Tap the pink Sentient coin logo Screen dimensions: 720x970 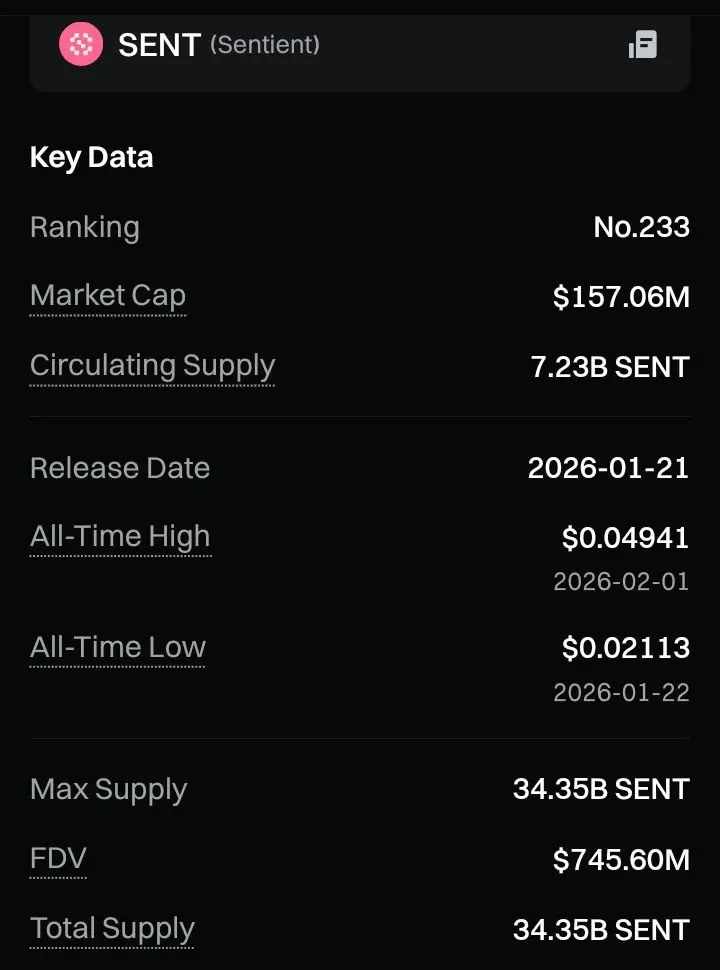(x=81, y=44)
